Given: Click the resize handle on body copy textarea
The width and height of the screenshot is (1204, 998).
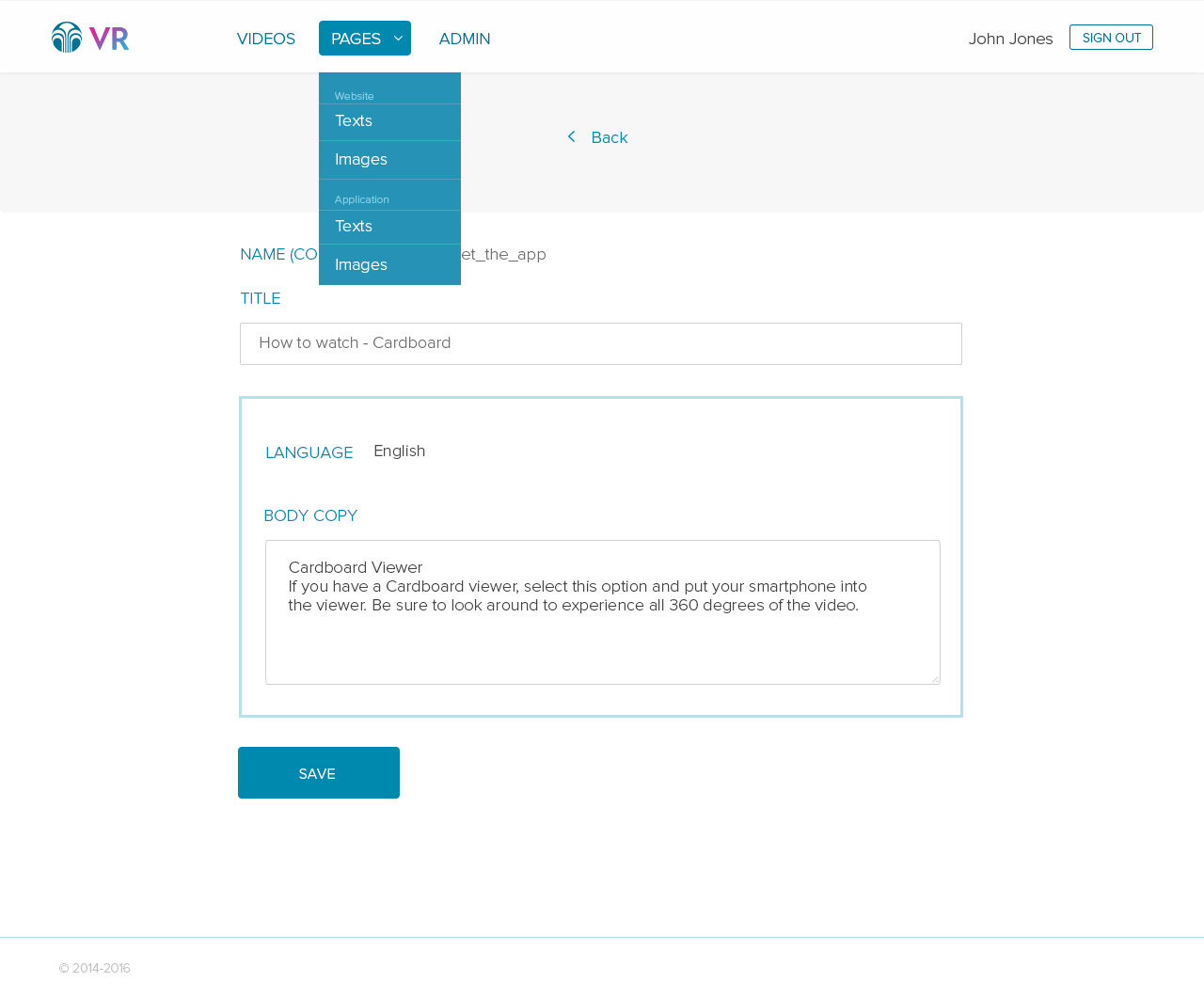Looking at the screenshot, I should tap(934, 678).
